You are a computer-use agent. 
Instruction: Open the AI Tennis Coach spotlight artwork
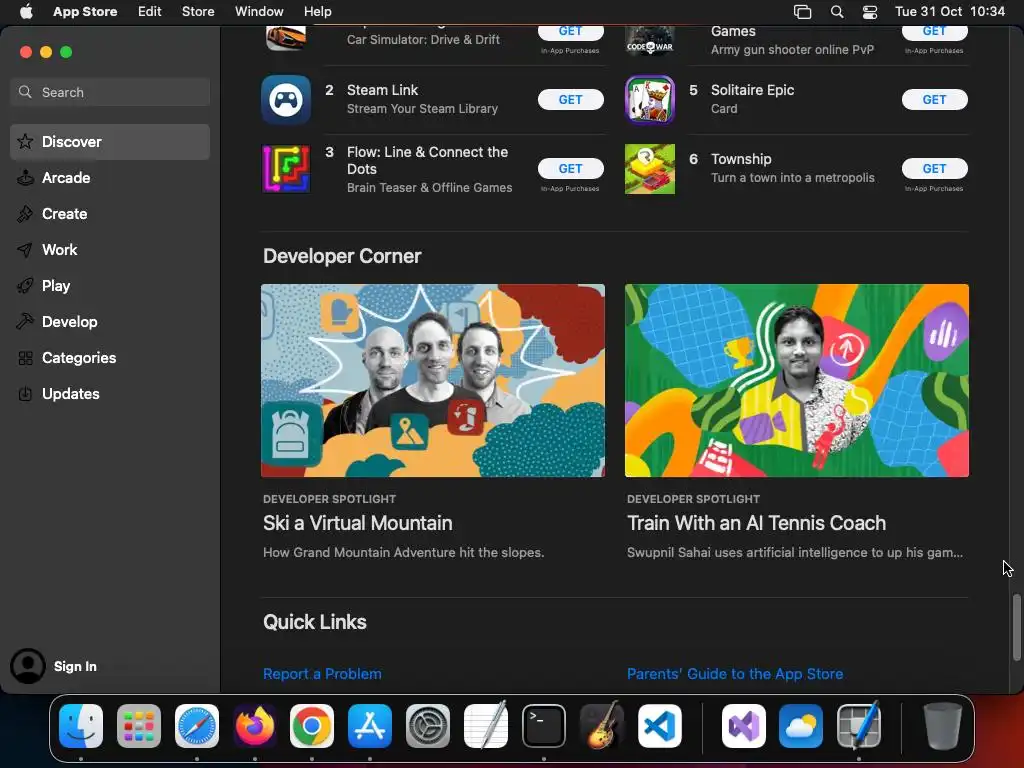pyautogui.click(x=797, y=380)
